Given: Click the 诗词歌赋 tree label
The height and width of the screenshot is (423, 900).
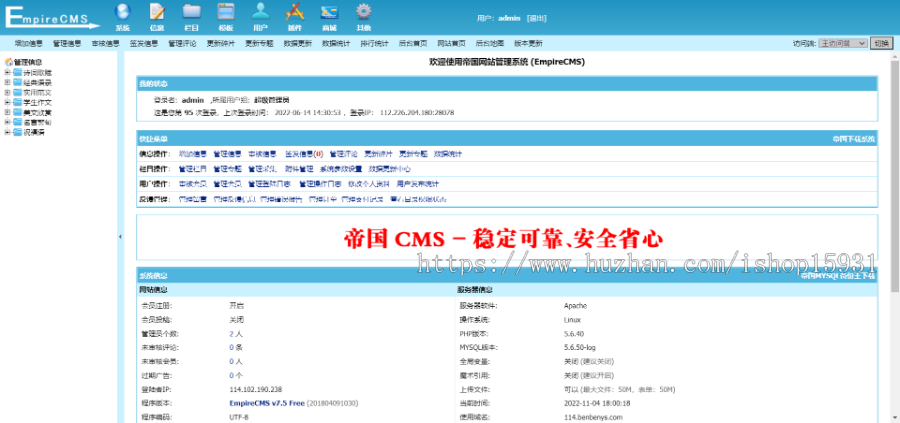Looking at the screenshot, I should [37, 72].
